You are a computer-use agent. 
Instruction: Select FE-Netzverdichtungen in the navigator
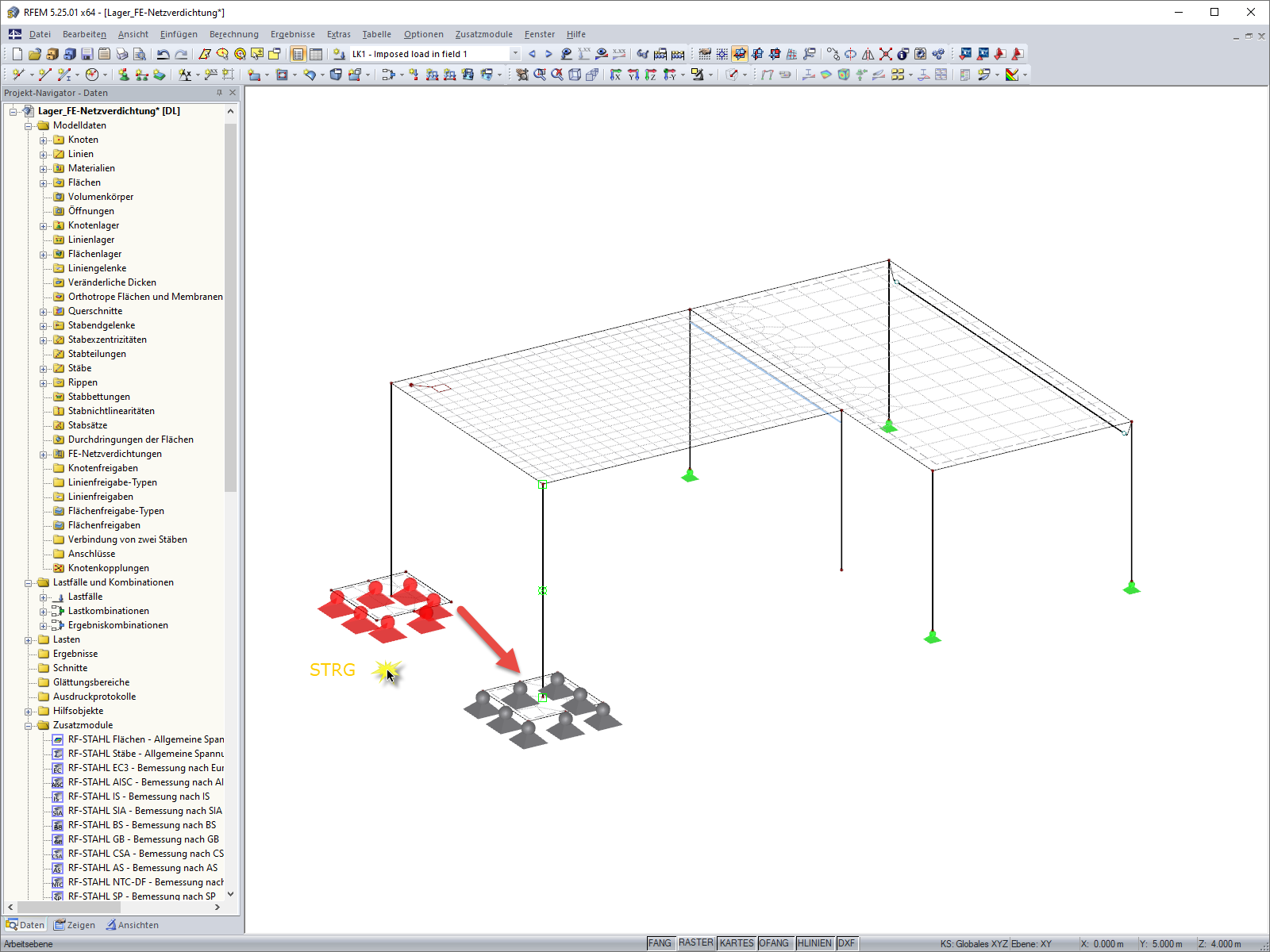click(x=115, y=454)
